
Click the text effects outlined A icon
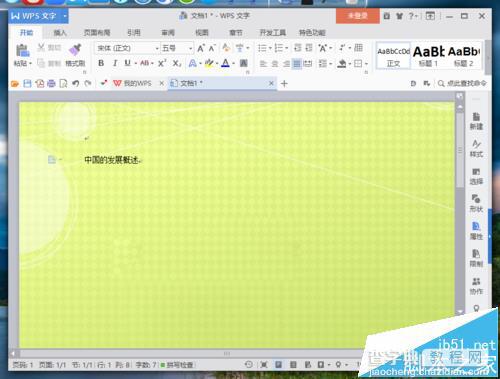tap(192, 63)
